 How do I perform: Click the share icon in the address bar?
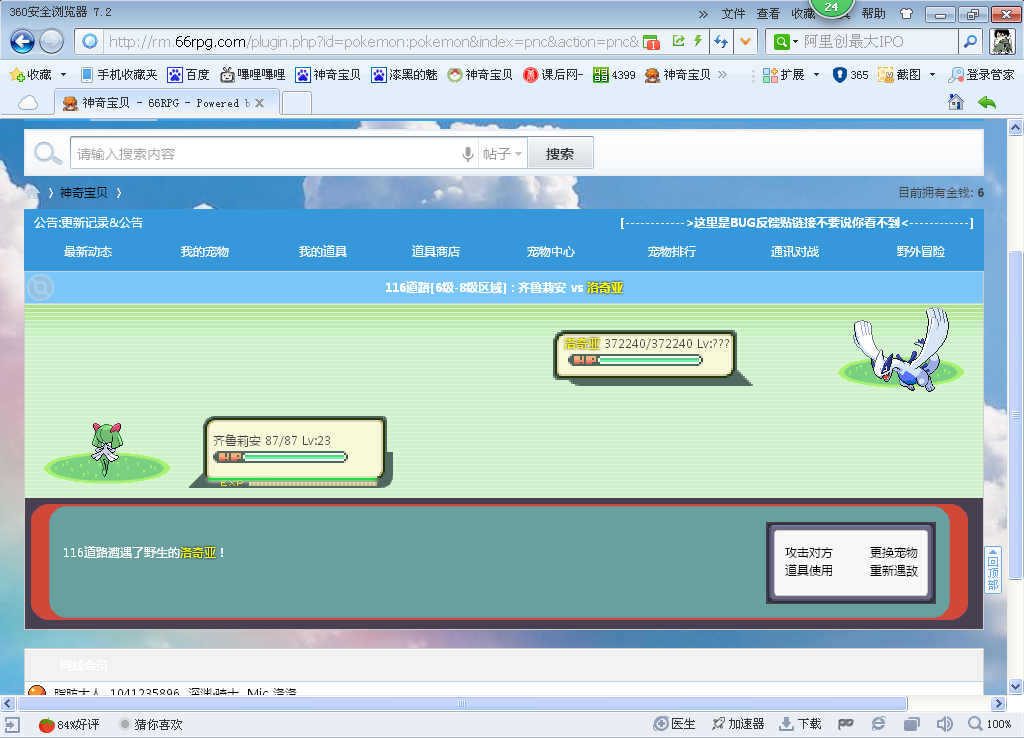point(679,41)
